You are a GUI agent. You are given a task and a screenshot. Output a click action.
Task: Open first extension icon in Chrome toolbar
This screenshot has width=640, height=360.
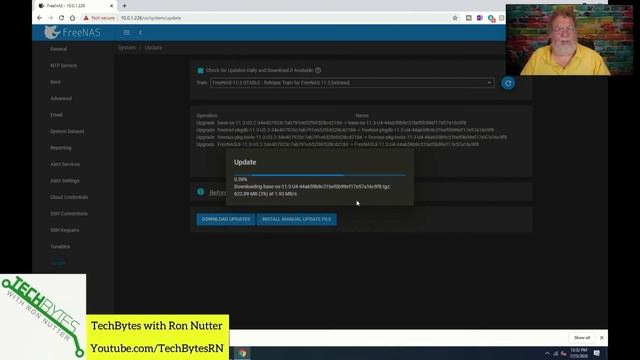(x=469, y=18)
